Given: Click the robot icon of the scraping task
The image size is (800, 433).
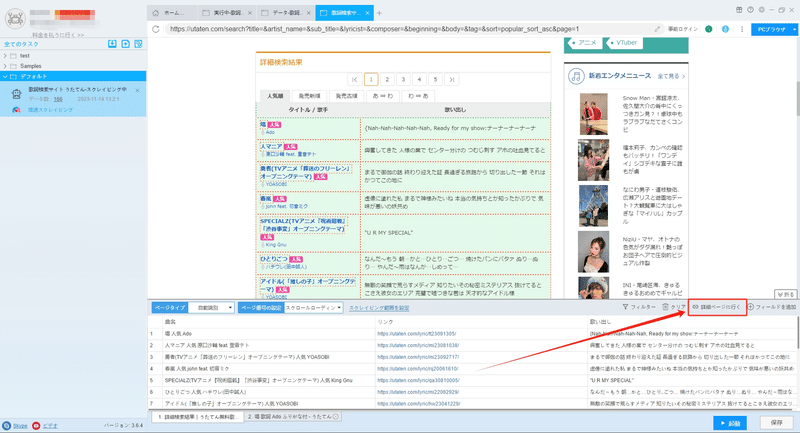Looking at the screenshot, I should [x=16, y=94].
